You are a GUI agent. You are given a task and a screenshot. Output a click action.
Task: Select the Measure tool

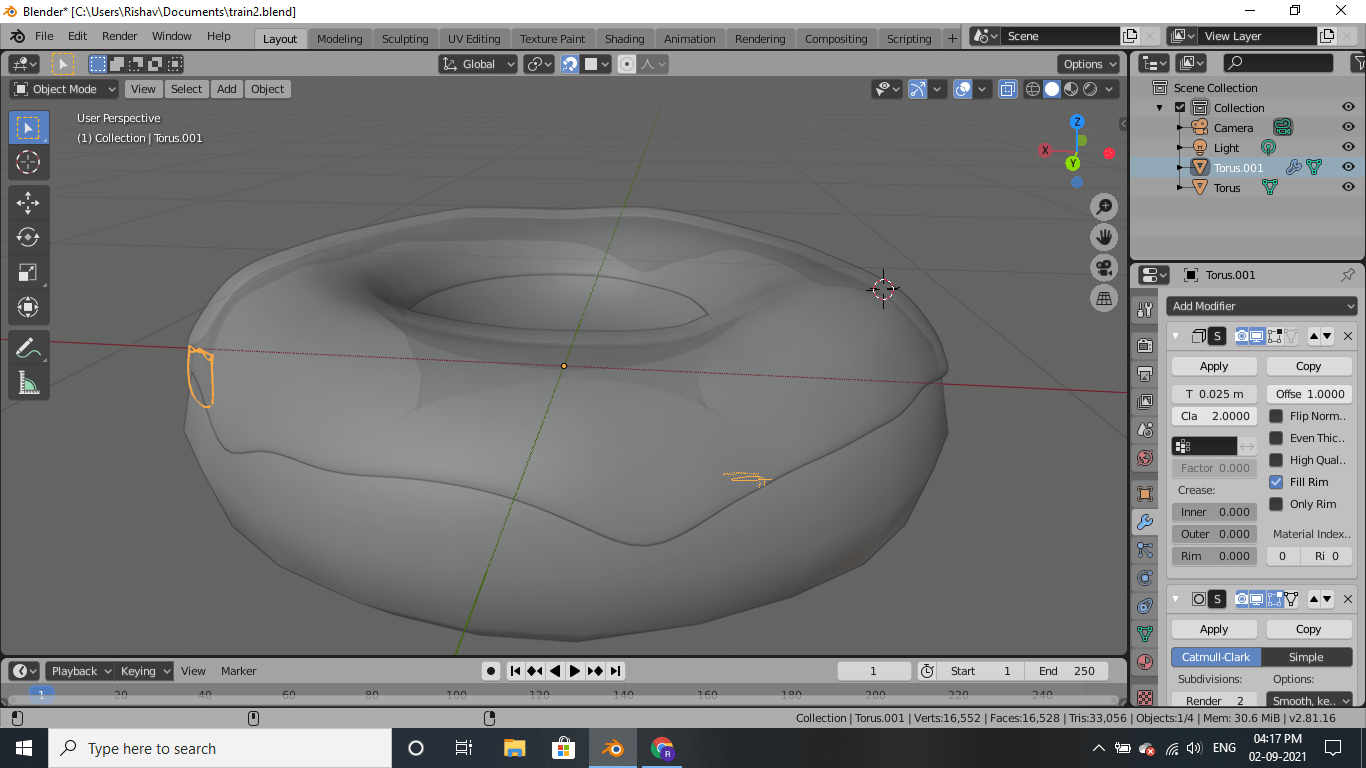click(28, 382)
